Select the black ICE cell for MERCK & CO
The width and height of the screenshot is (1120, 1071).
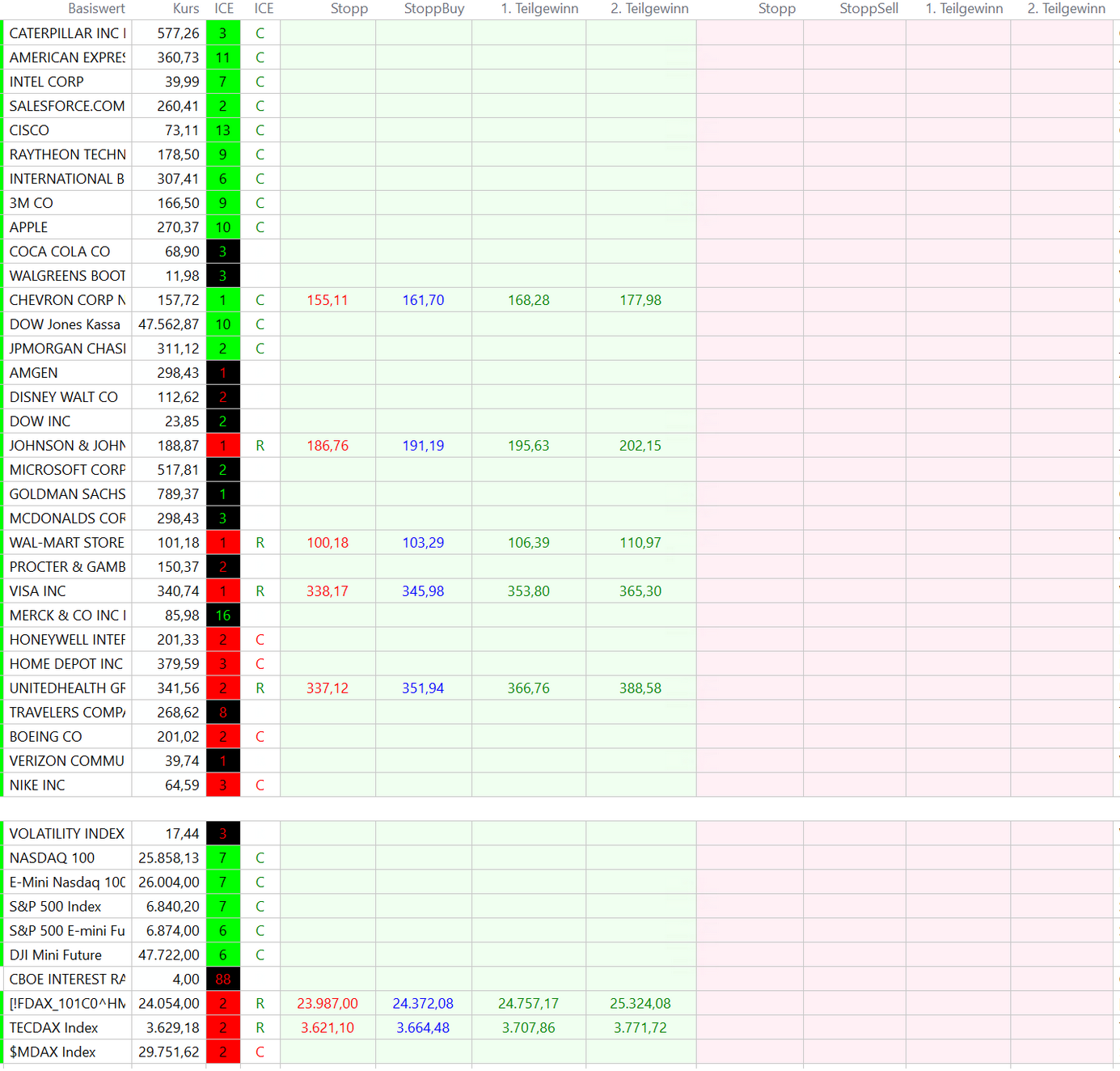click(223, 616)
